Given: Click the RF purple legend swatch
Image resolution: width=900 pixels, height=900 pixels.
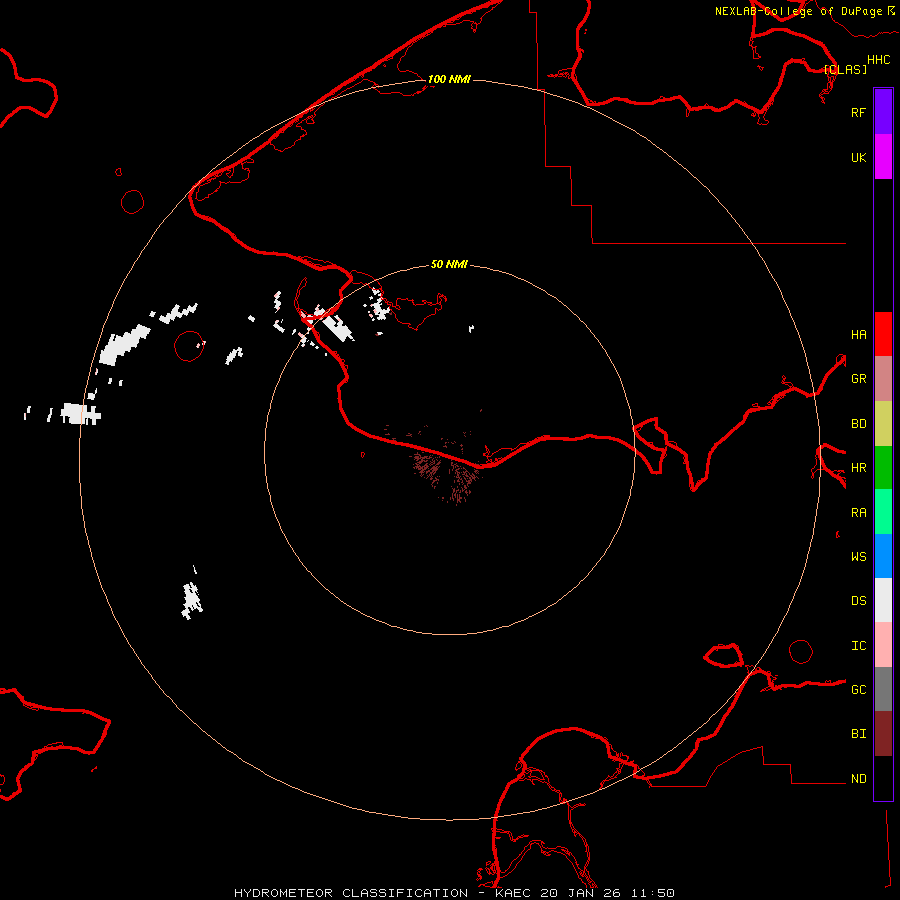Looking at the screenshot, I should [883, 112].
